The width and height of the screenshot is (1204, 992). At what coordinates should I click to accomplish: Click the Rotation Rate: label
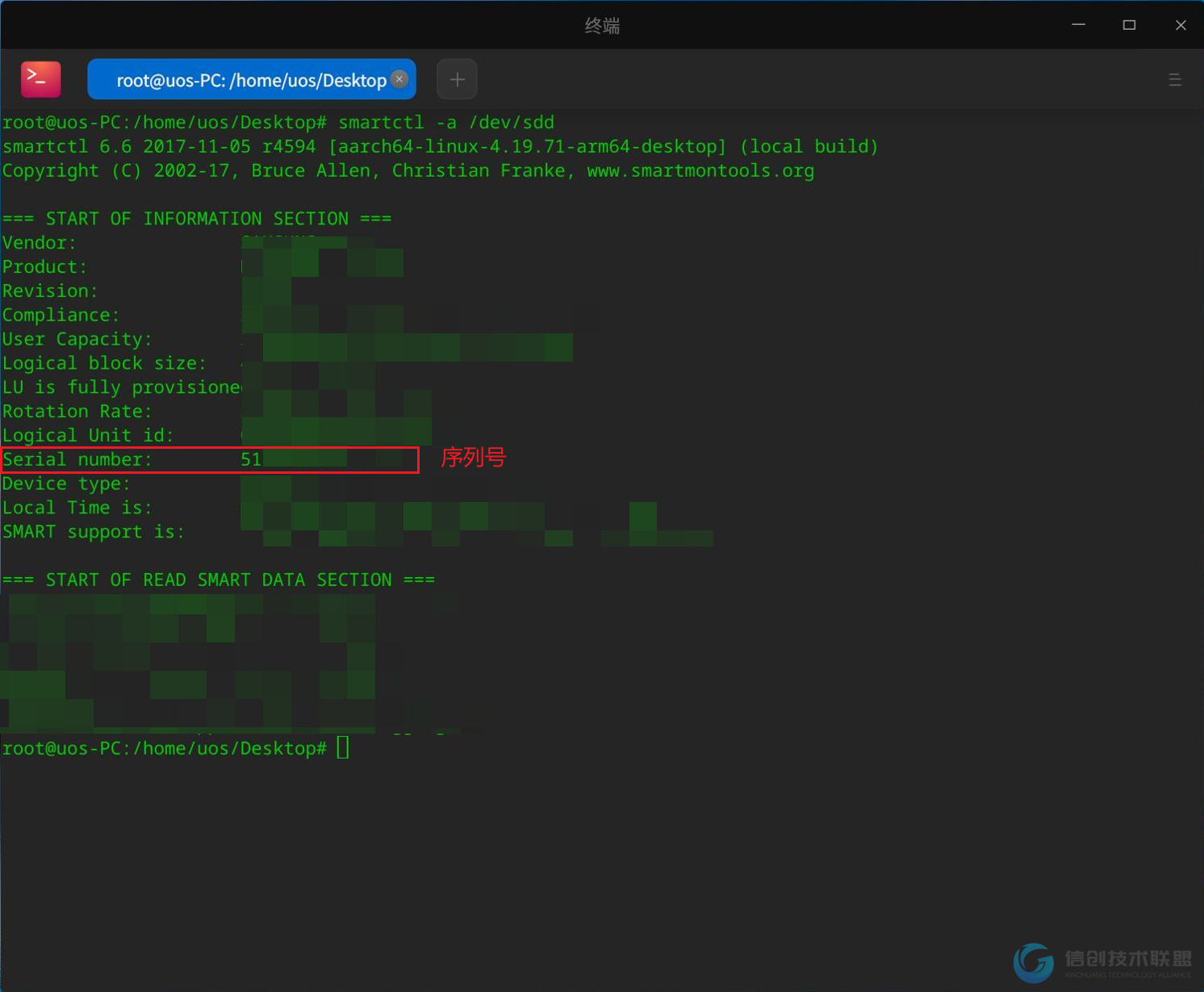coord(77,412)
